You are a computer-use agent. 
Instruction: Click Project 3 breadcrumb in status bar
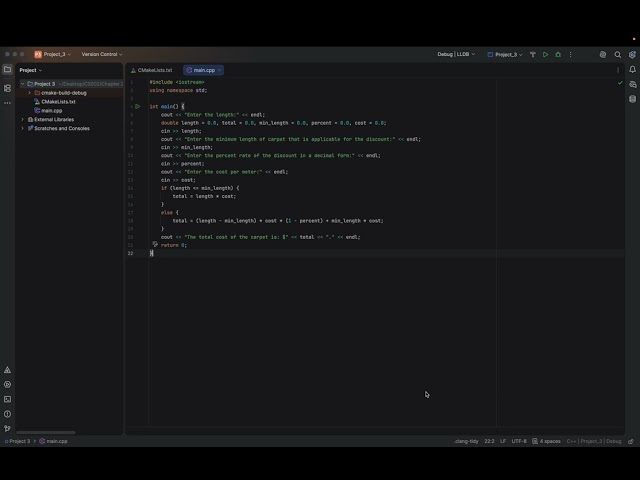coord(17,441)
